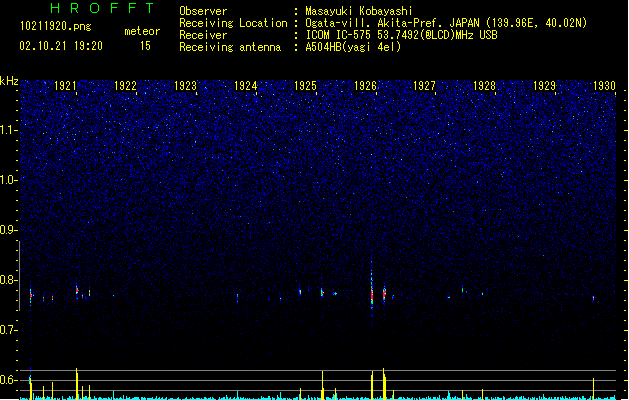Click the 1928 time marker
This screenshot has height=400, width=629.
[485, 86]
